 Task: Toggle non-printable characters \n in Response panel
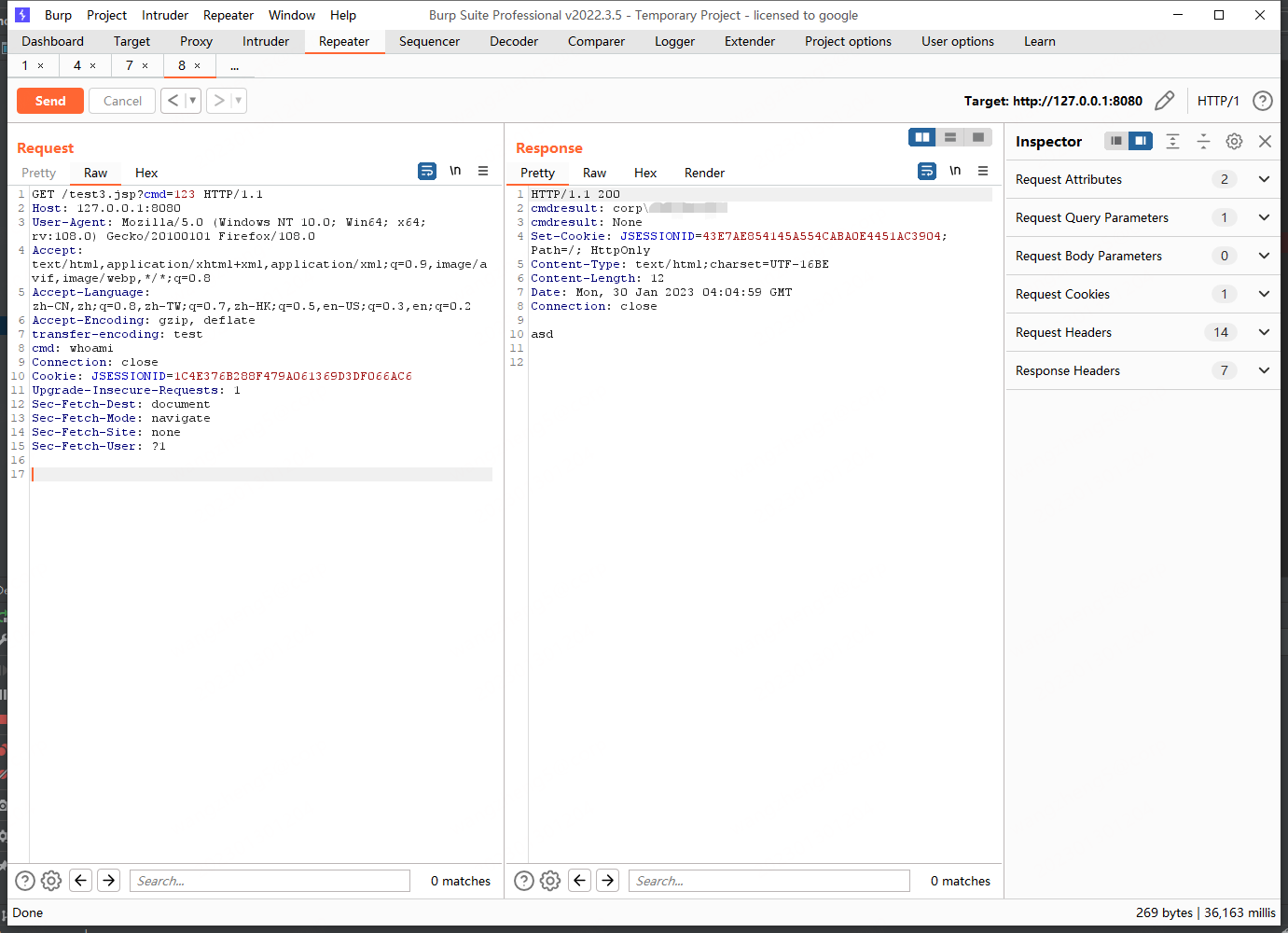coord(955,171)
